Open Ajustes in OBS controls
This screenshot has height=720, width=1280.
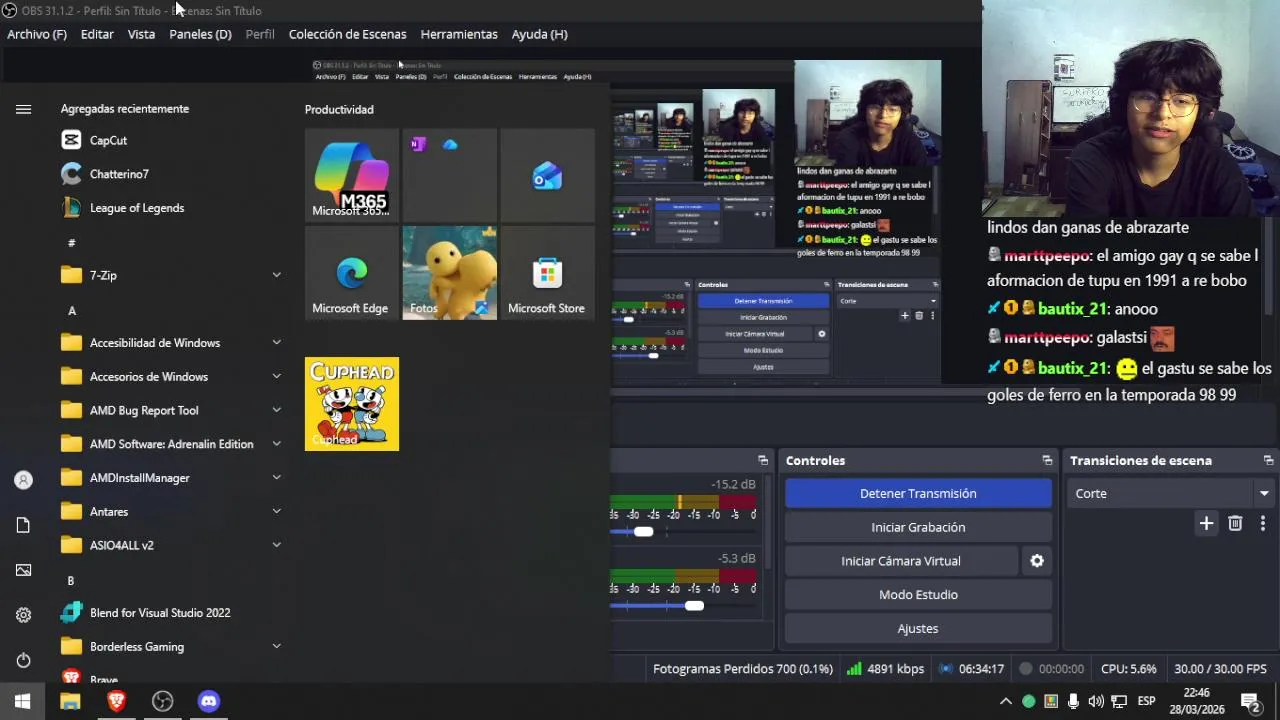click(918, 629)
